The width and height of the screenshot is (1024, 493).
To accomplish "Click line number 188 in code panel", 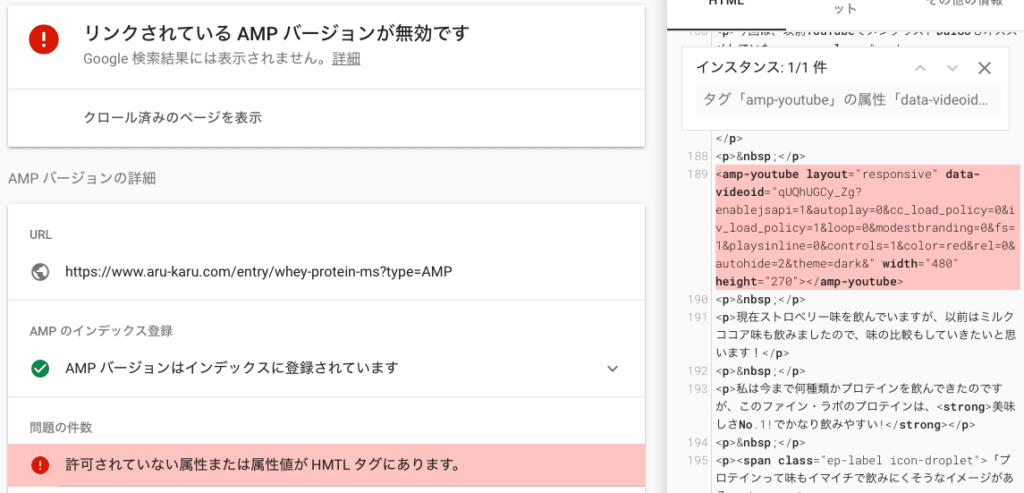I will 698,157.
